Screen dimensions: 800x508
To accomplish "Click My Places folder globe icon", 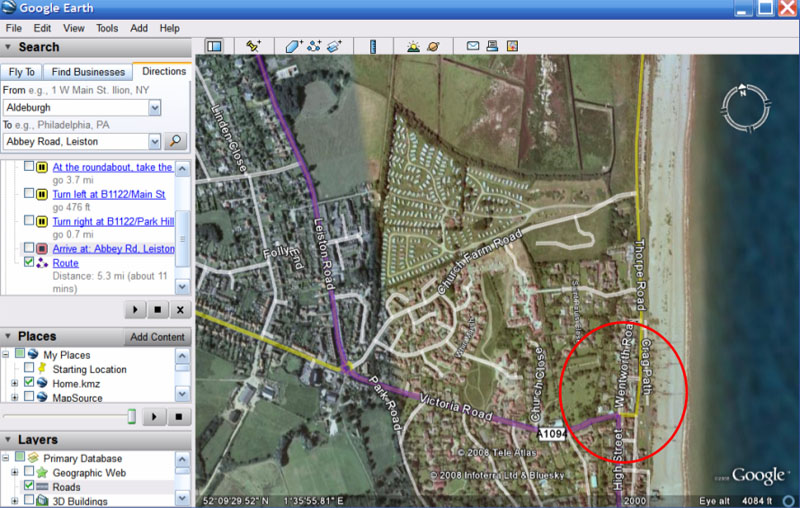I will point(33,354).
